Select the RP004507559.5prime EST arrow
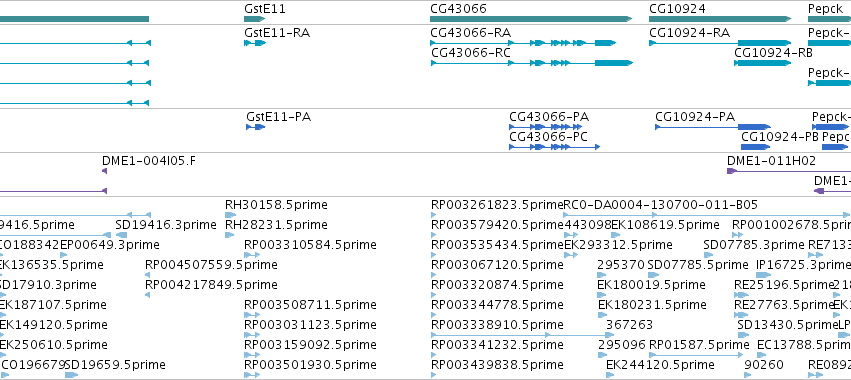The height and width of the screenshot is (380, 851). click(148, 275)
